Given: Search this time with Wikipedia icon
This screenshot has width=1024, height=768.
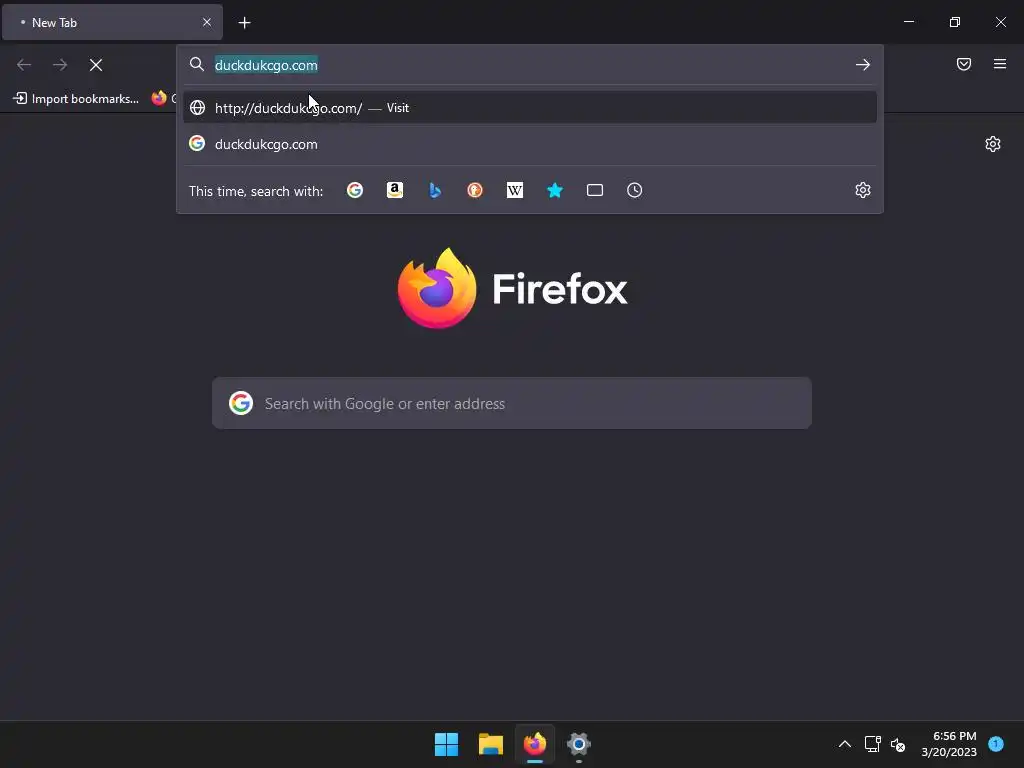Looking at the screenshot, I should point(515,190).
